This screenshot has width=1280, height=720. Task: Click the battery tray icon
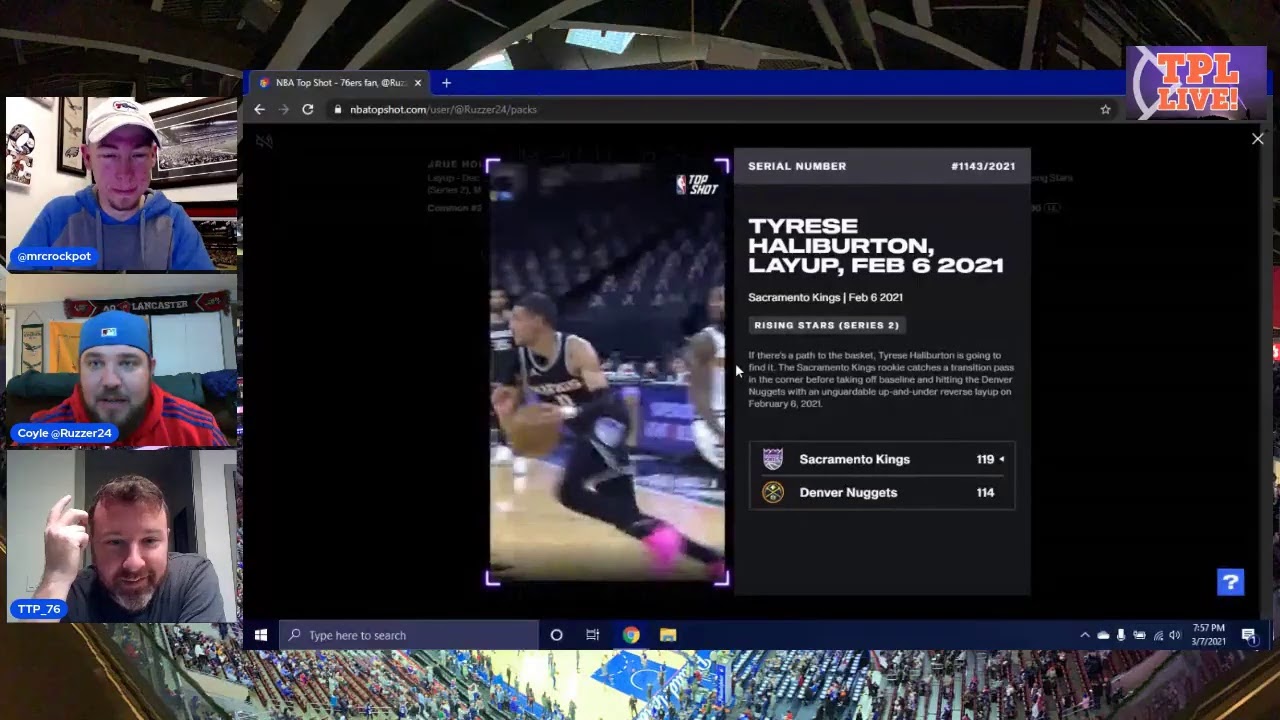(x=1139, y=635)
